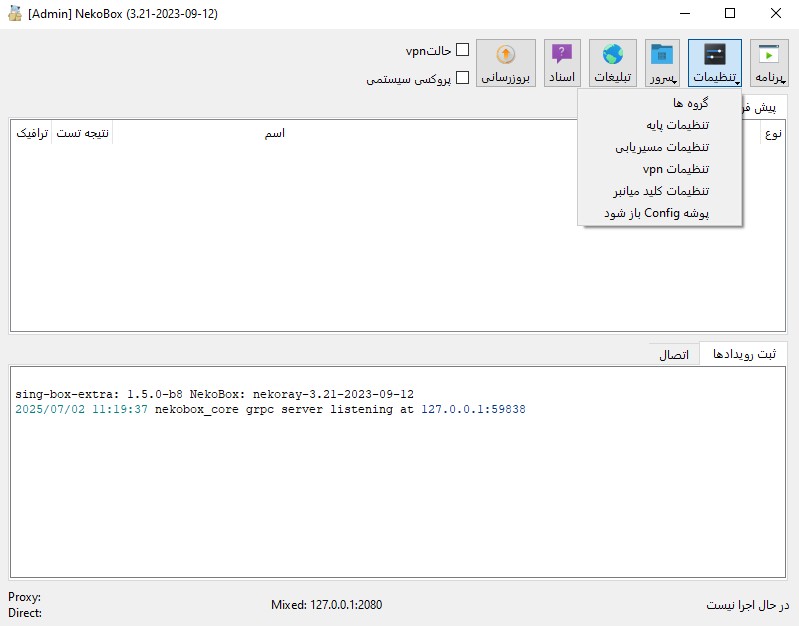Click the 2025/07/02 11:19:37 log timestamp
Viewport: 799px width, 626px height.
click(81, 409)
